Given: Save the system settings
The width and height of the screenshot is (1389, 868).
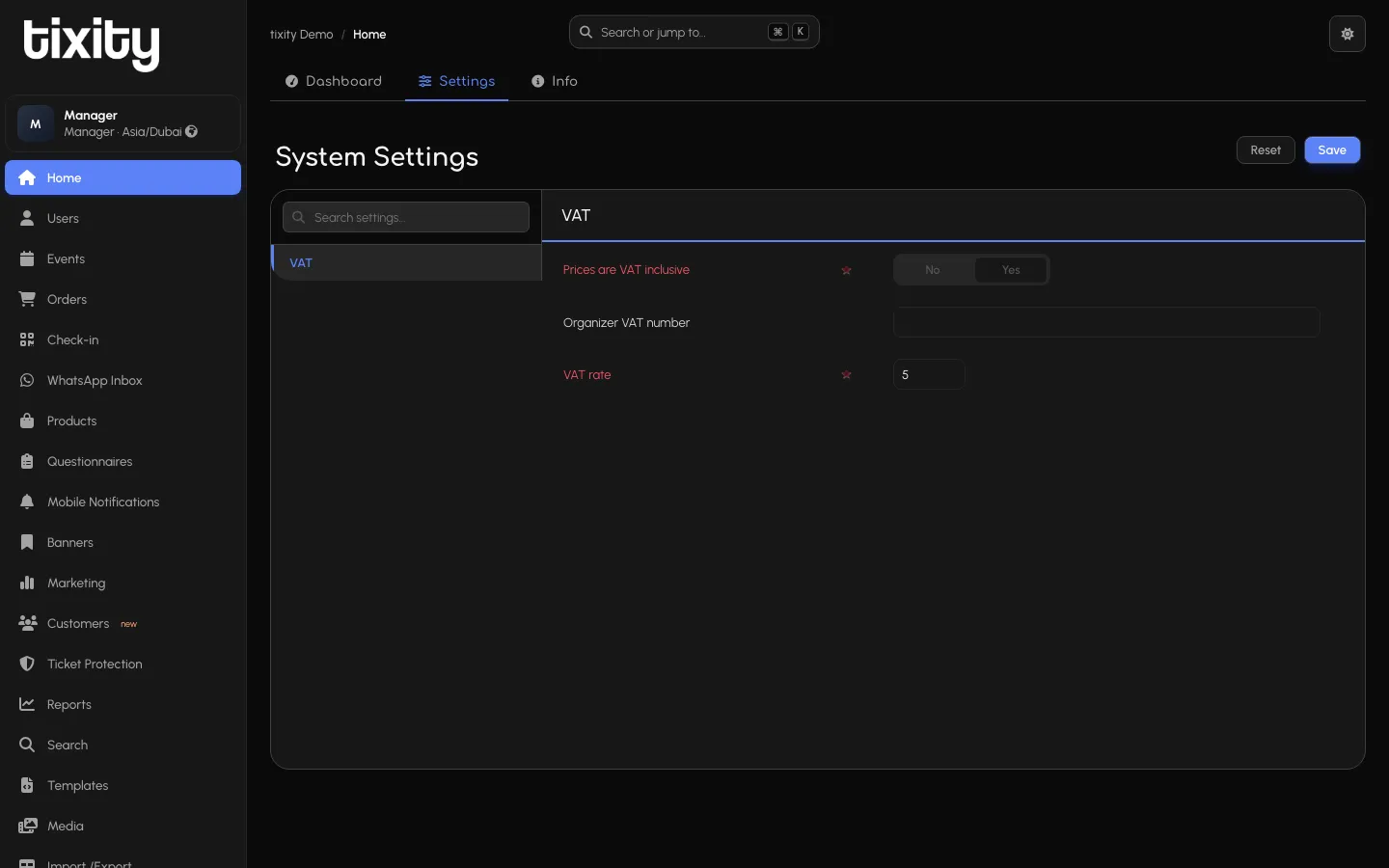Looking at the screenshot, I should [x=1332, y=150].
